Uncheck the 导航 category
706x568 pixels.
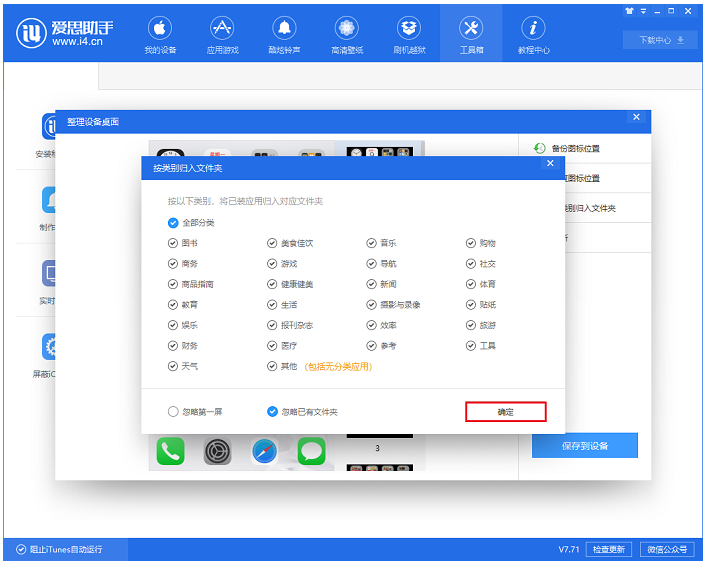[371, 264]
